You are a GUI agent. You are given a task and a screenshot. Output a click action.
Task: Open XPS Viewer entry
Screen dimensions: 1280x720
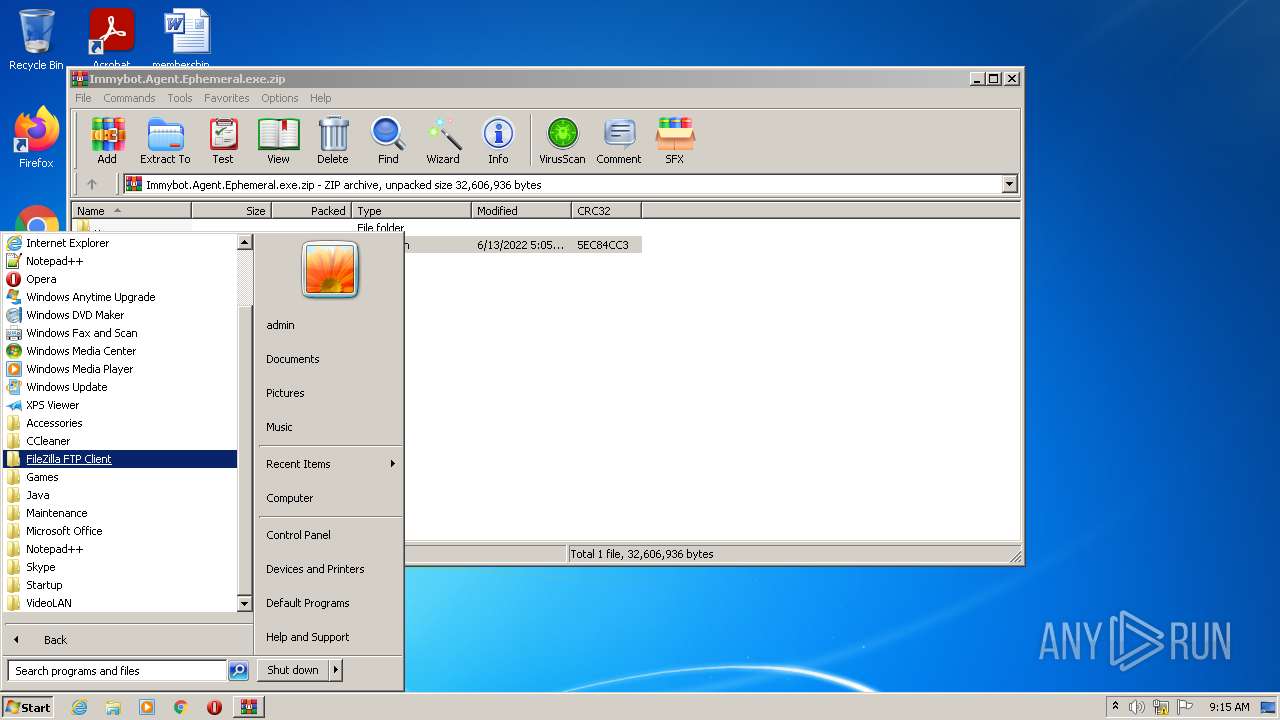(x=120, y=405)
